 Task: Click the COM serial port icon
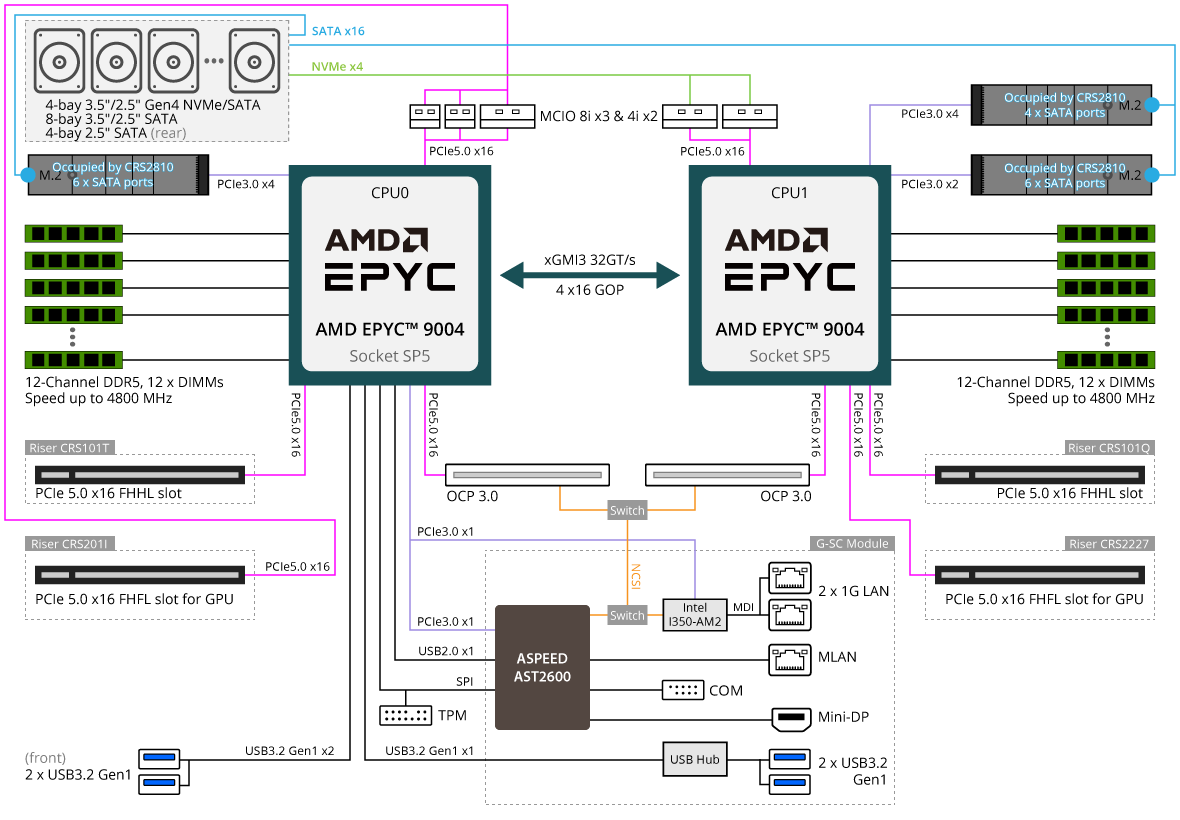[x=683, y=690]
